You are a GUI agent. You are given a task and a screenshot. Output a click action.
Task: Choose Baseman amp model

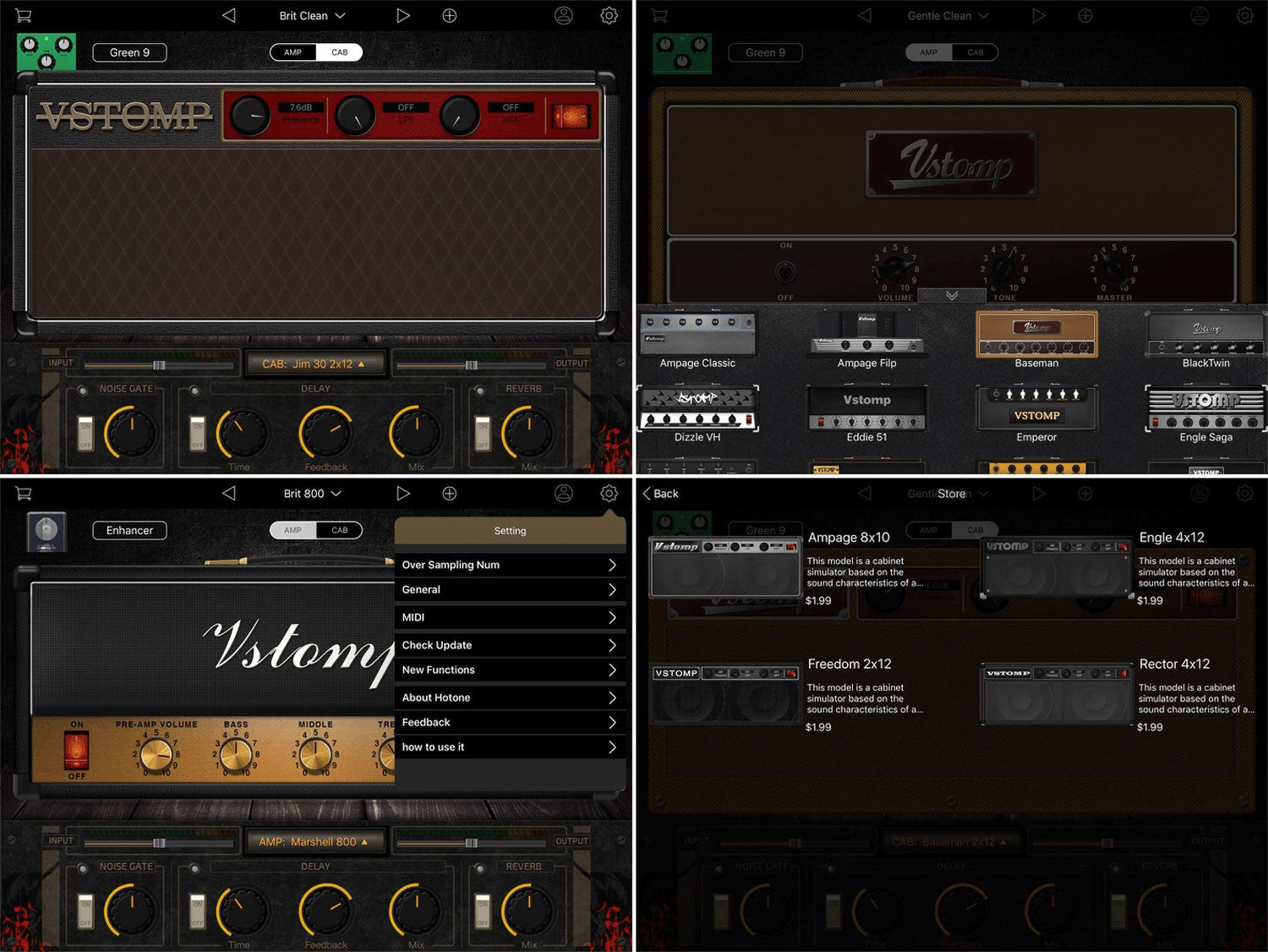pos(1036,340)
